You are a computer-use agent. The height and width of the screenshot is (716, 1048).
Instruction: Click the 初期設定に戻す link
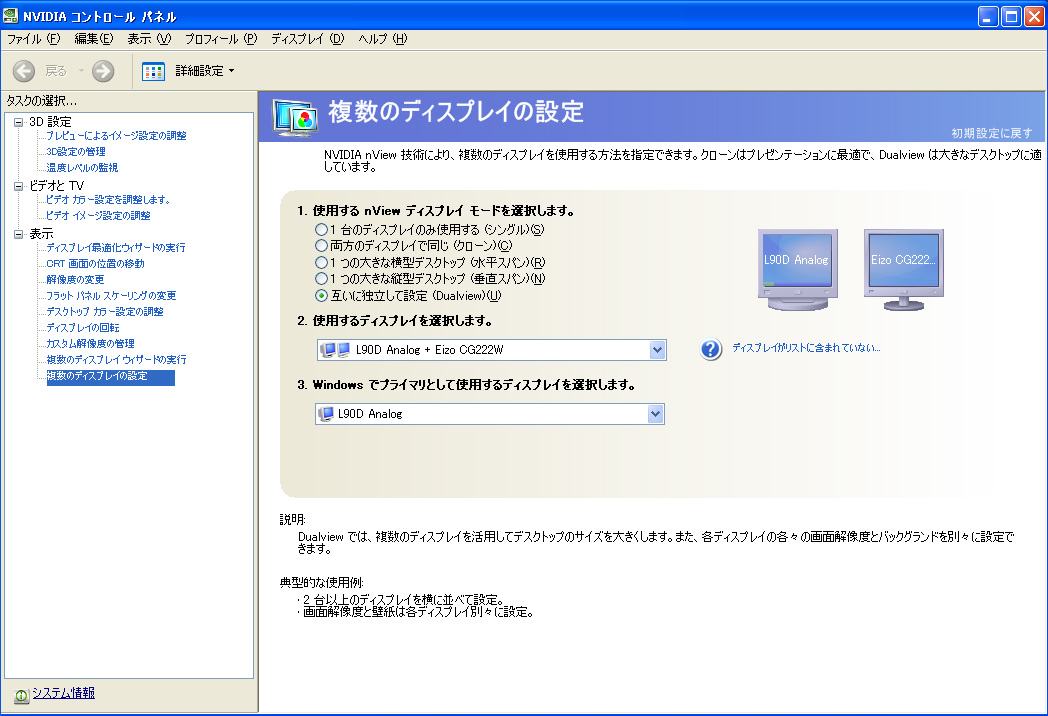(x=991, y=133)
